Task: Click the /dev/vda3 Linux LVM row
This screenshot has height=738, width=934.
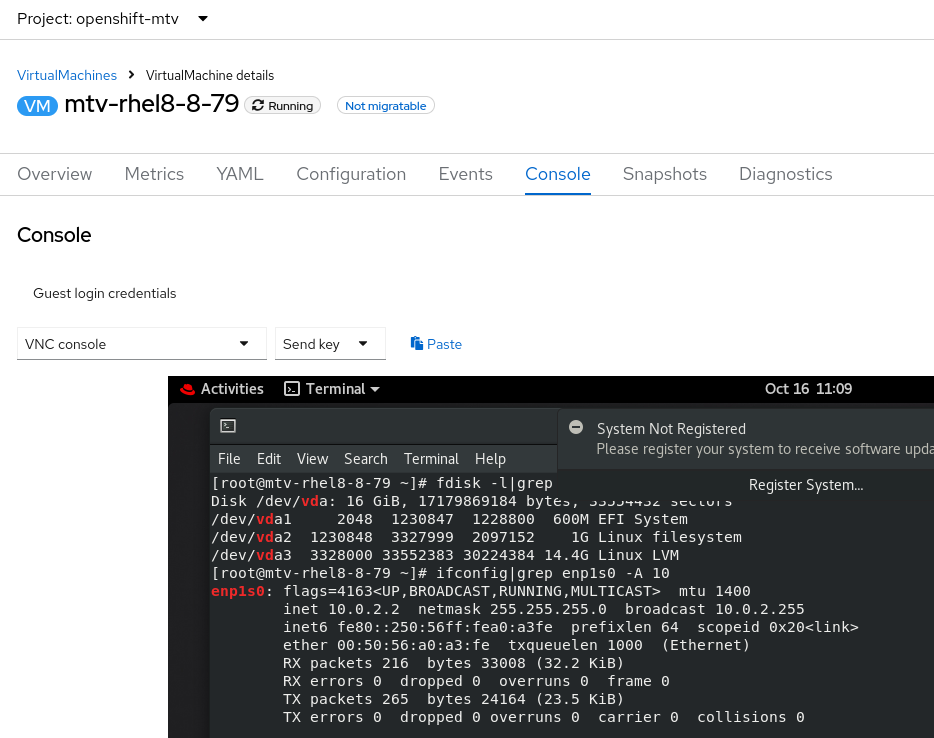Action: tap(445, 555)
